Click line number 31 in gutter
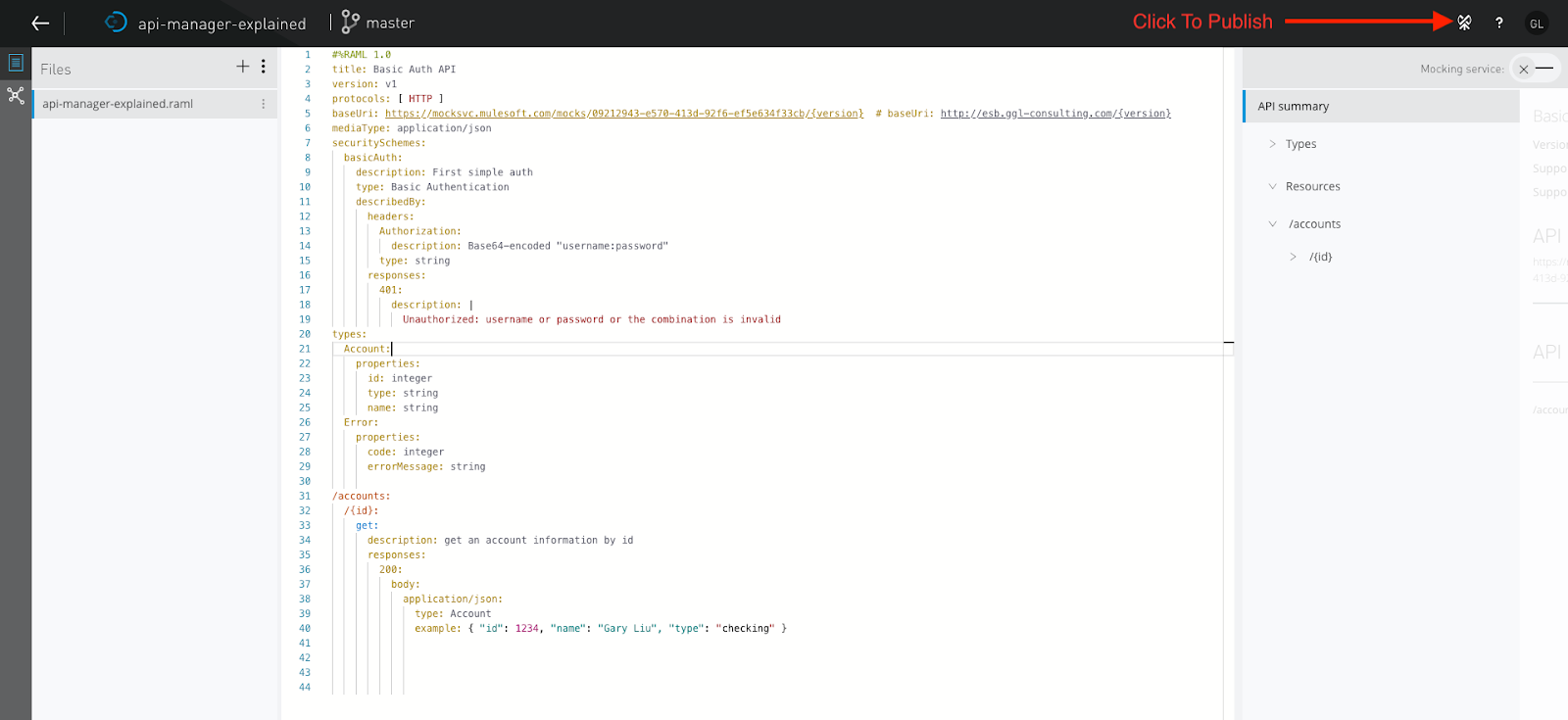The height and width of the screenshot is (720, 1568). coord(305,496)
